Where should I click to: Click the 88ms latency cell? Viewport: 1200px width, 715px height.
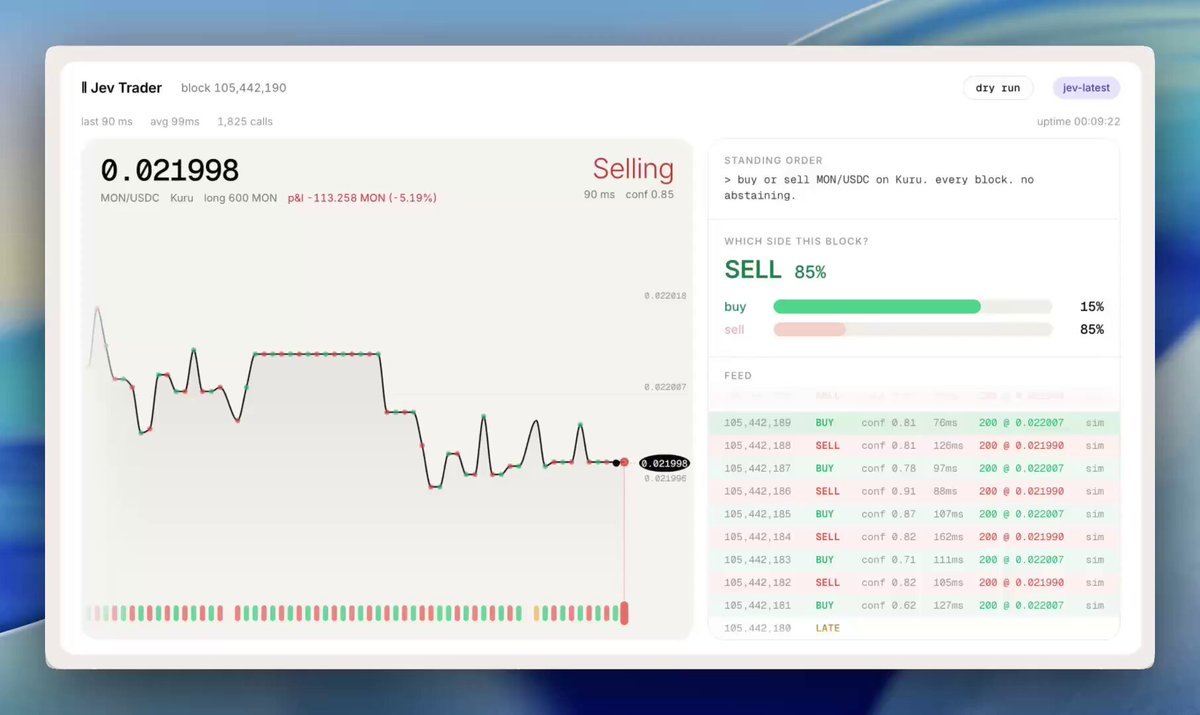pyautogui.click(x=946, y=491)
